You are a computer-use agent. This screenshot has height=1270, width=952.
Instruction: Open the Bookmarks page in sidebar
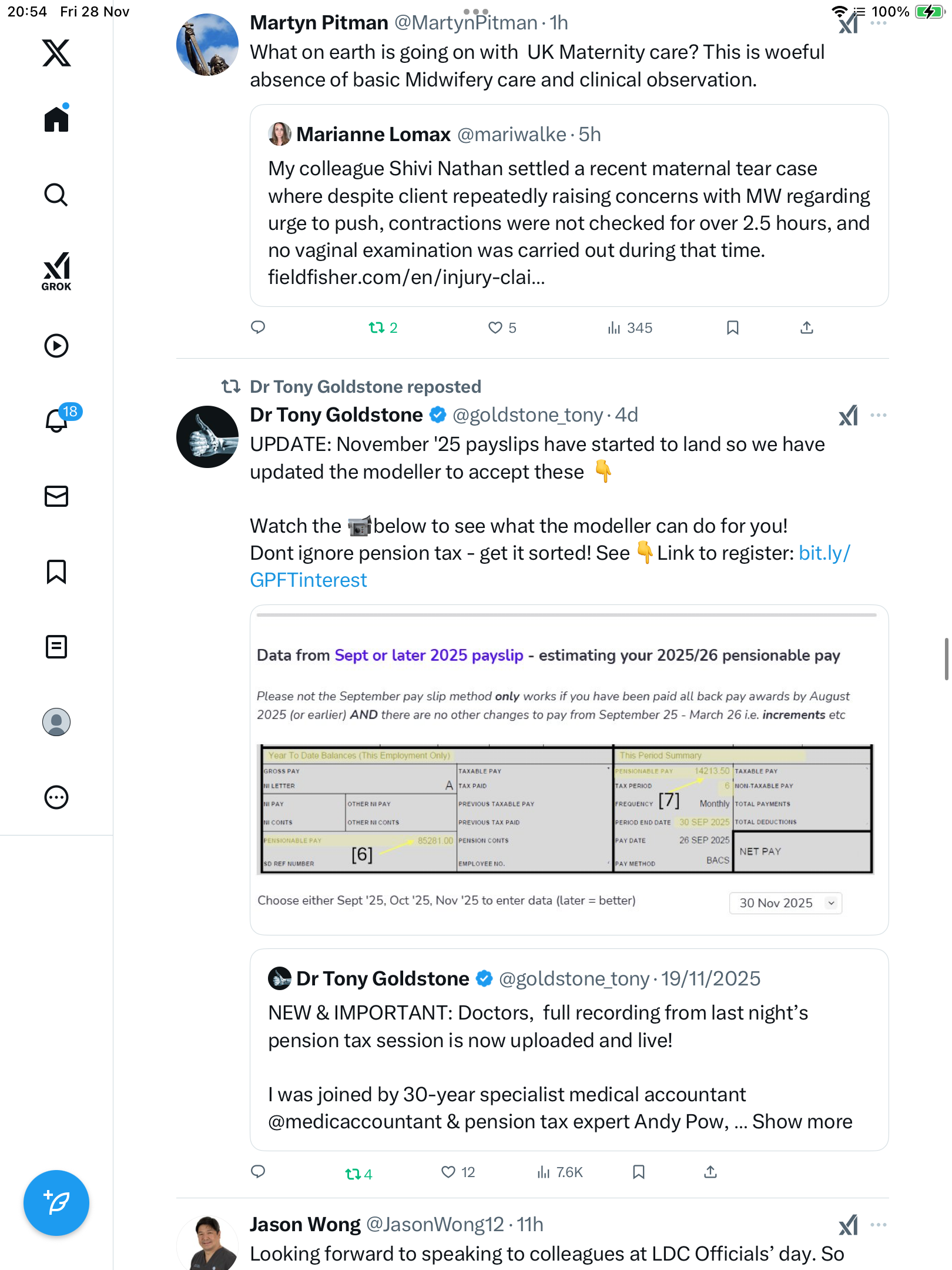click(56, 571)
